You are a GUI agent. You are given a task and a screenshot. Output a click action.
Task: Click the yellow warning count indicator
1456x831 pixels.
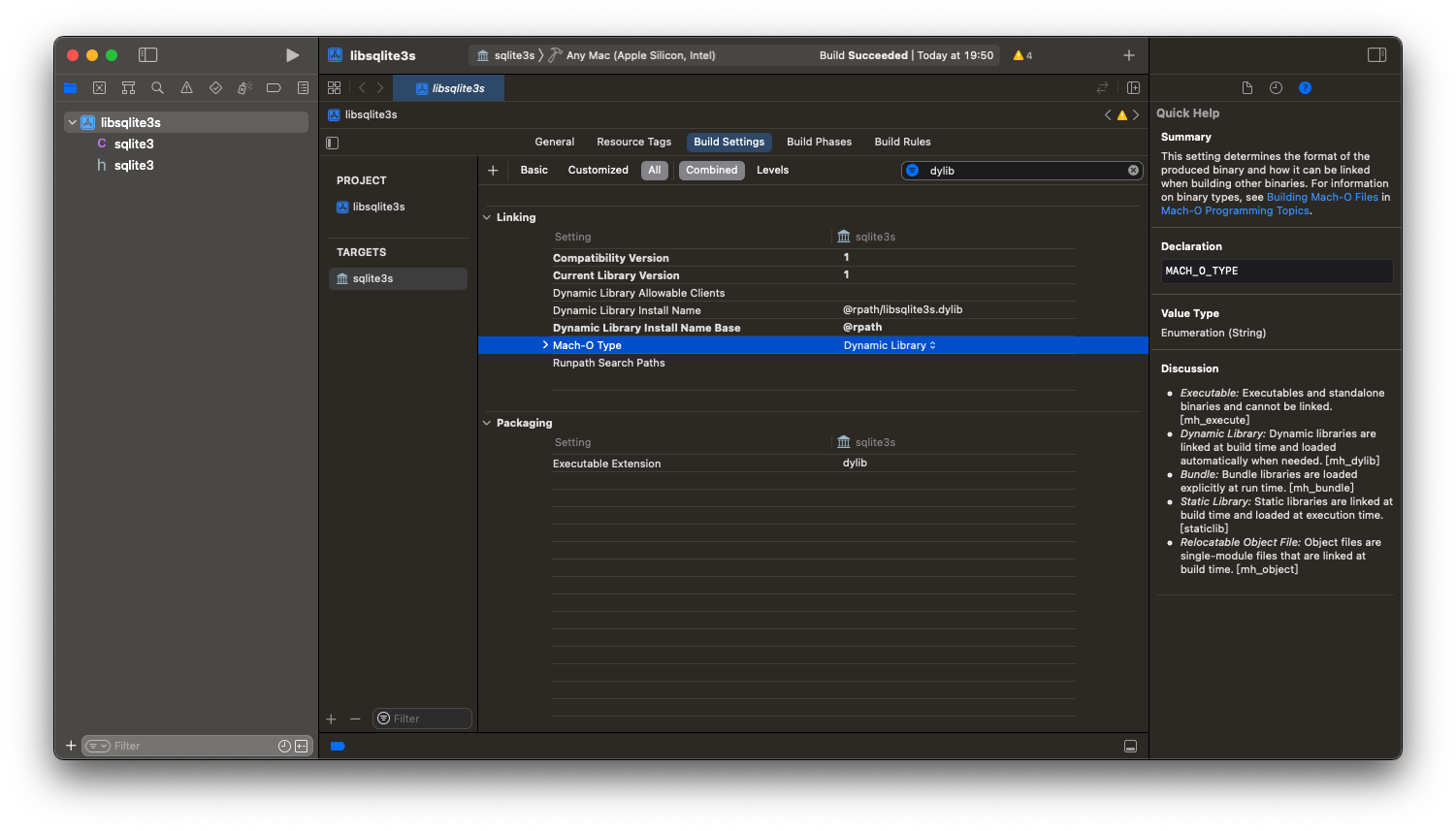tap(1022, 55)
